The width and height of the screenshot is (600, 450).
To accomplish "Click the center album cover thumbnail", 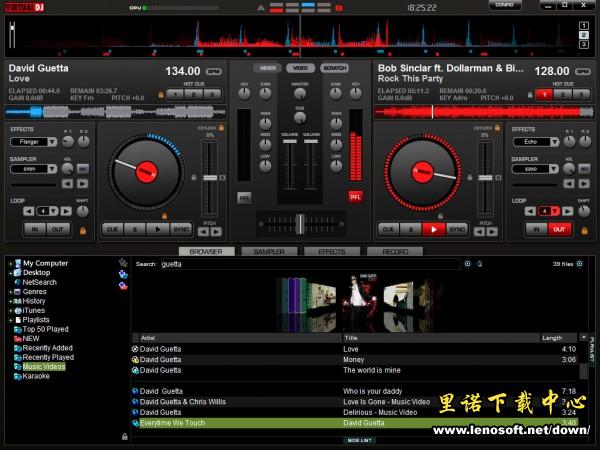I will click(x=360, y=298).
